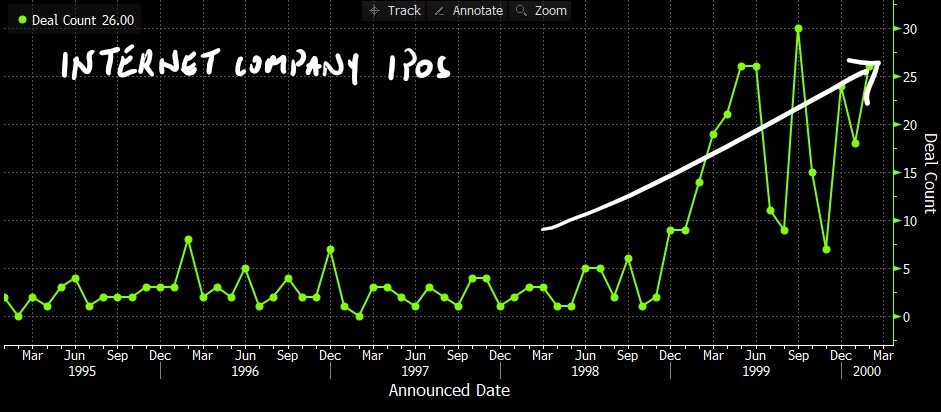Click the green Deal Count legend dot

[23, 19]
